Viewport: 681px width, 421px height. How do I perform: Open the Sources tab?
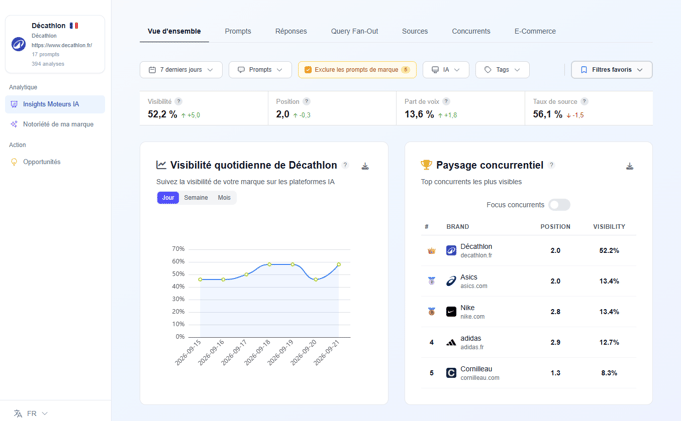coord(415,31)
